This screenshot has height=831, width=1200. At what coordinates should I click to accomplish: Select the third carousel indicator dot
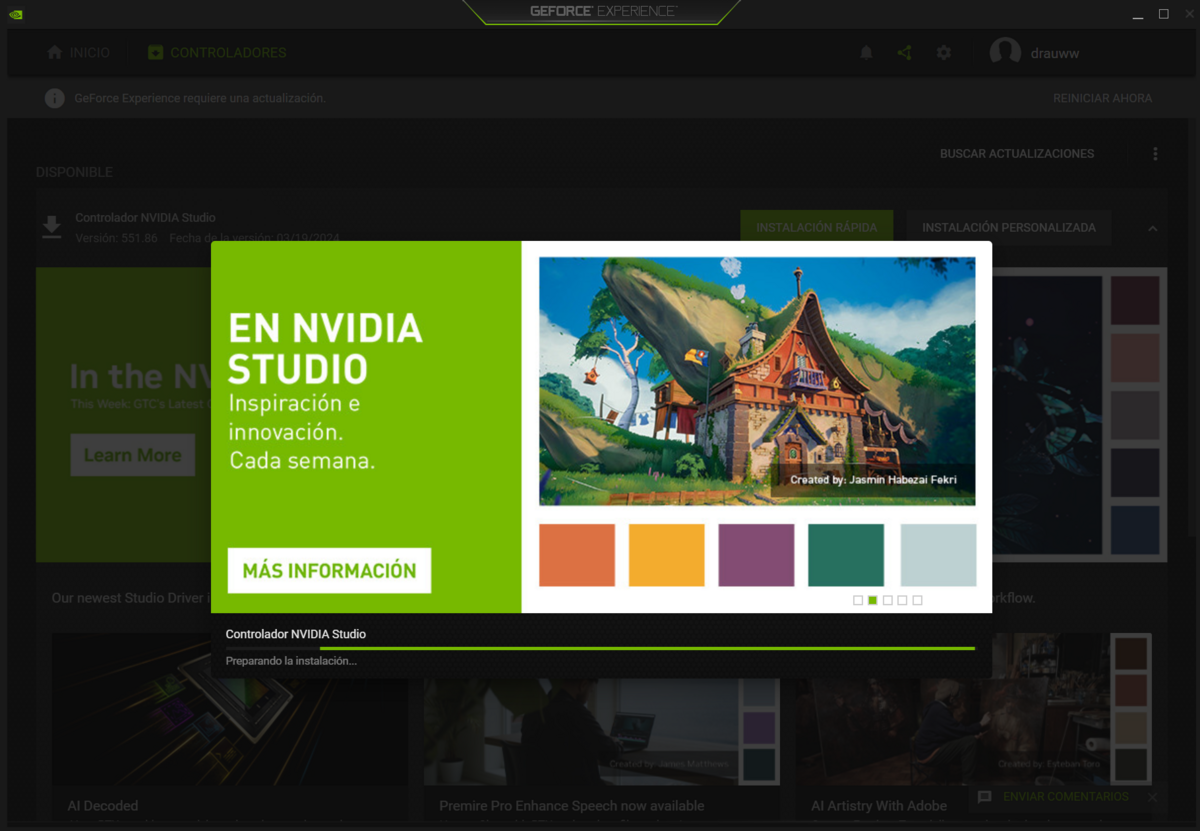pos(888,600)
